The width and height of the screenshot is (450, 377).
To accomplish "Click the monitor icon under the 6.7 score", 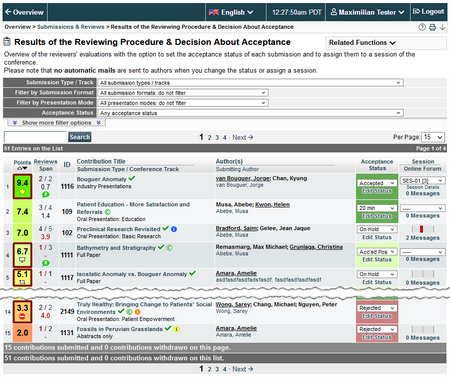I will click(22, 260).
